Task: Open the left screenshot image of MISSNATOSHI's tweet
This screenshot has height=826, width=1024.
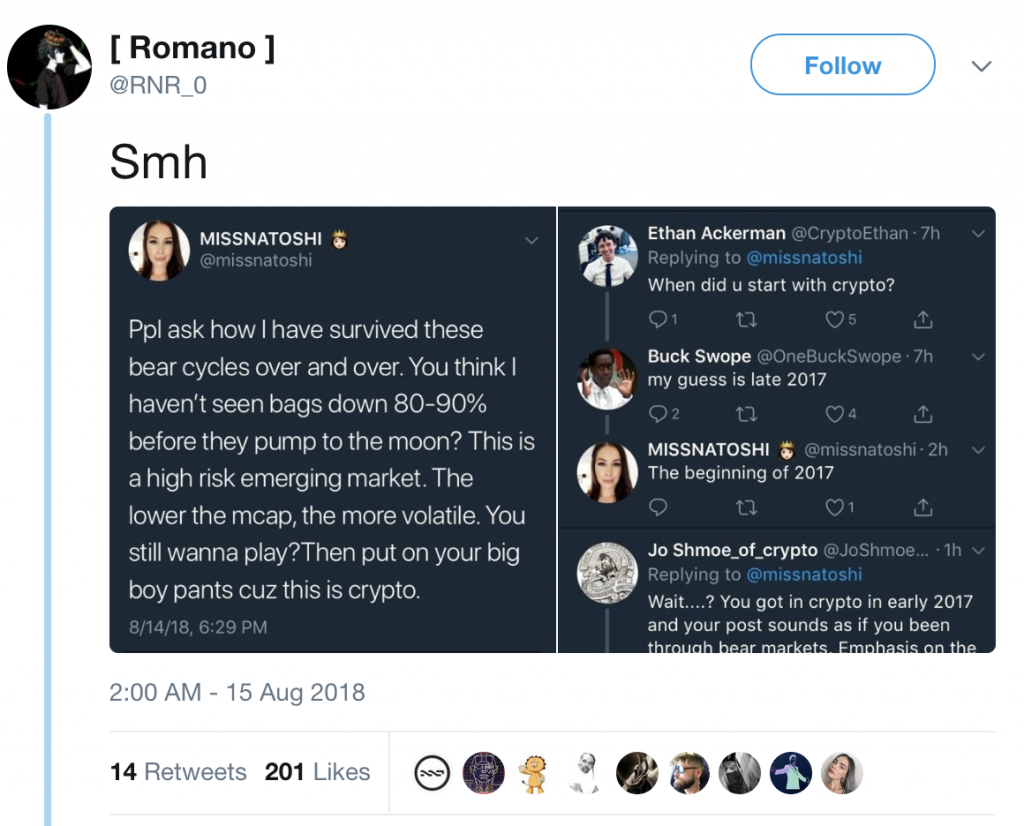Action: [332, 430]
